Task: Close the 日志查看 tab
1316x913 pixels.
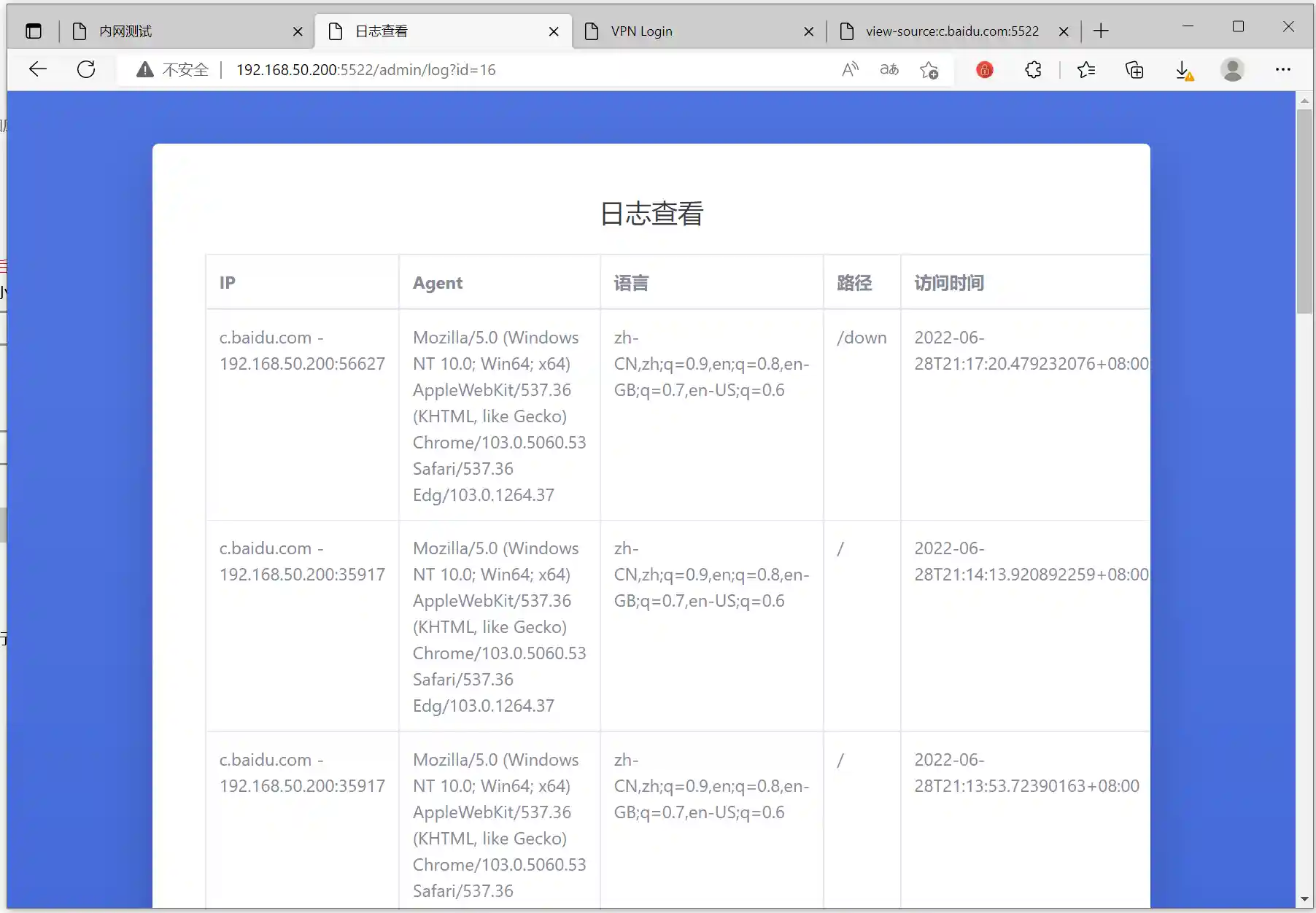Action: tap(554, 31)
